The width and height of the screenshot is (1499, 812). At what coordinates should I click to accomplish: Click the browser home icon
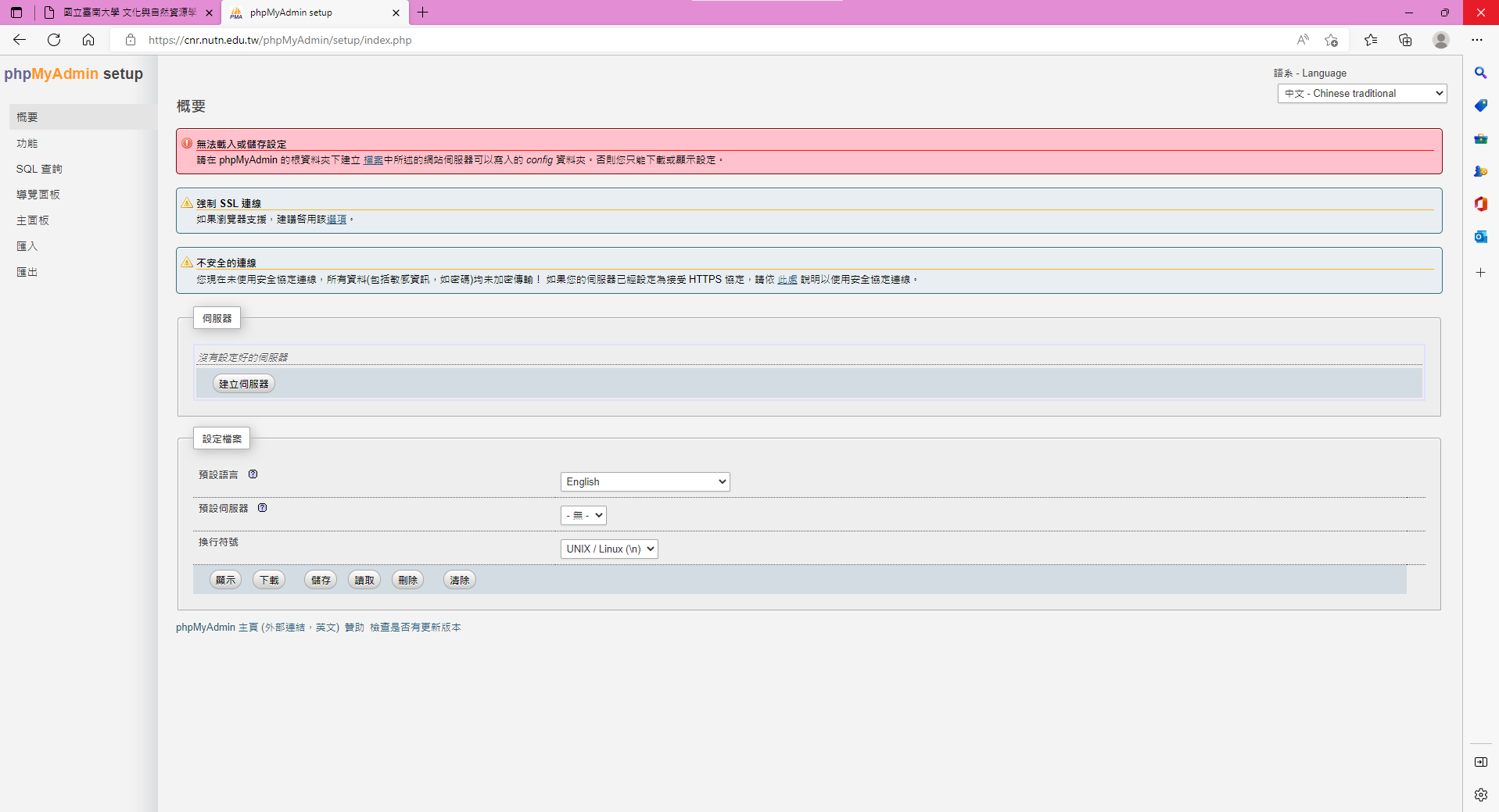(x=88, y=40)
